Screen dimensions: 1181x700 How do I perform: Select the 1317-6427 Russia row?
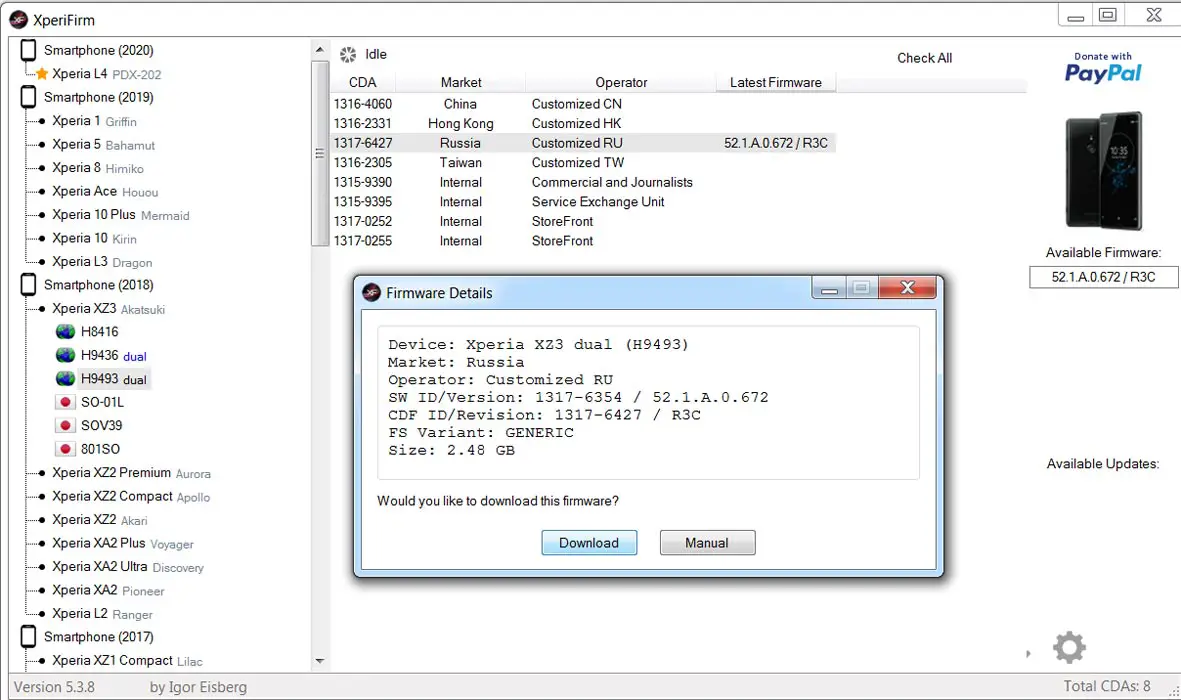click(x=583, y=143)
